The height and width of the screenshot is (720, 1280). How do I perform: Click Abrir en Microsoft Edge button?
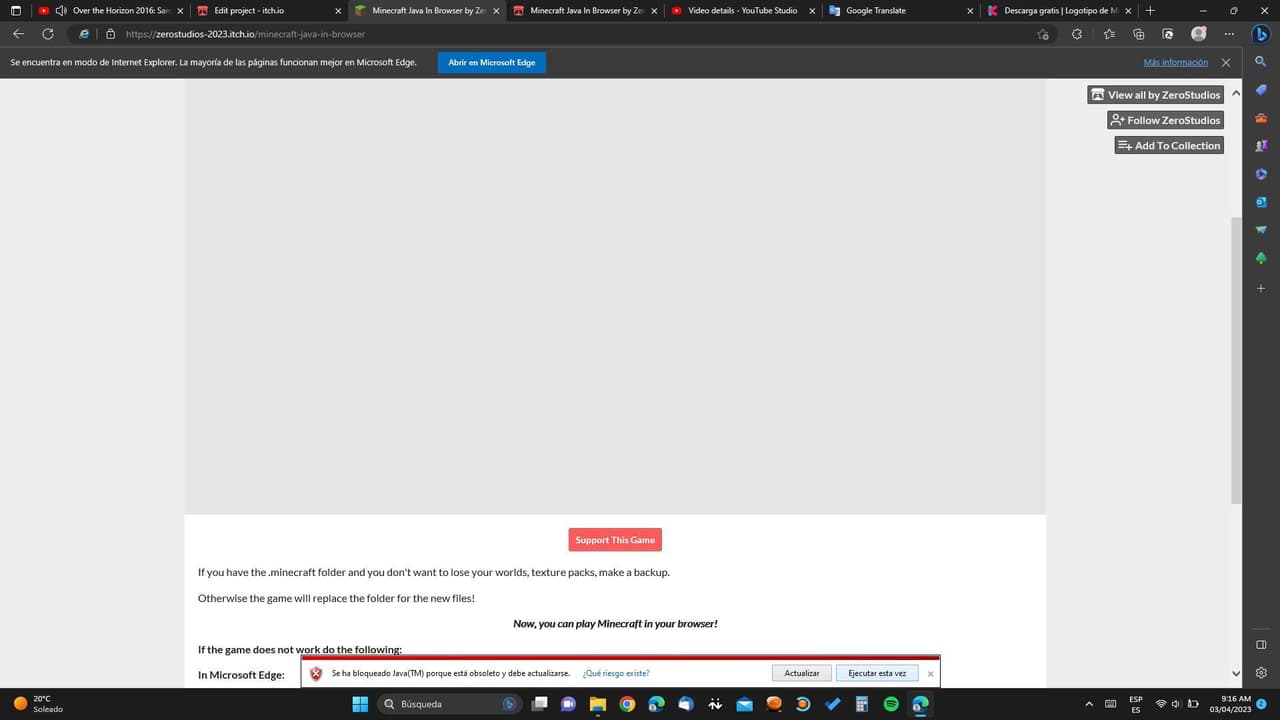(492, 62)
